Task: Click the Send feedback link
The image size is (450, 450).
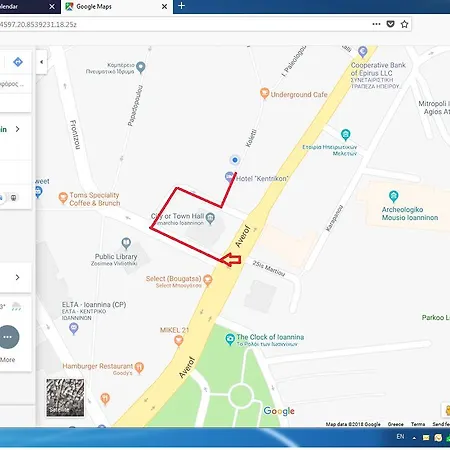Action: tap(441, 424)
